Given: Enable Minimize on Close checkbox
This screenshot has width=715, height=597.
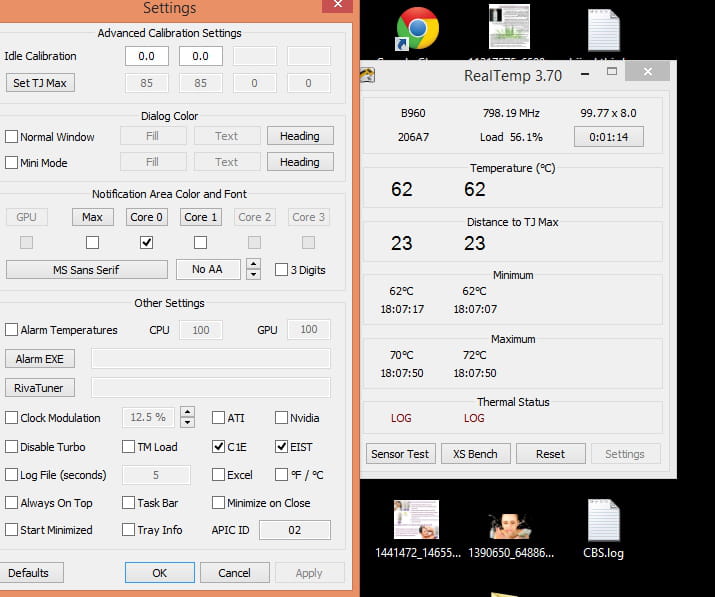Looking at the screenshot, I should (218, 503).
